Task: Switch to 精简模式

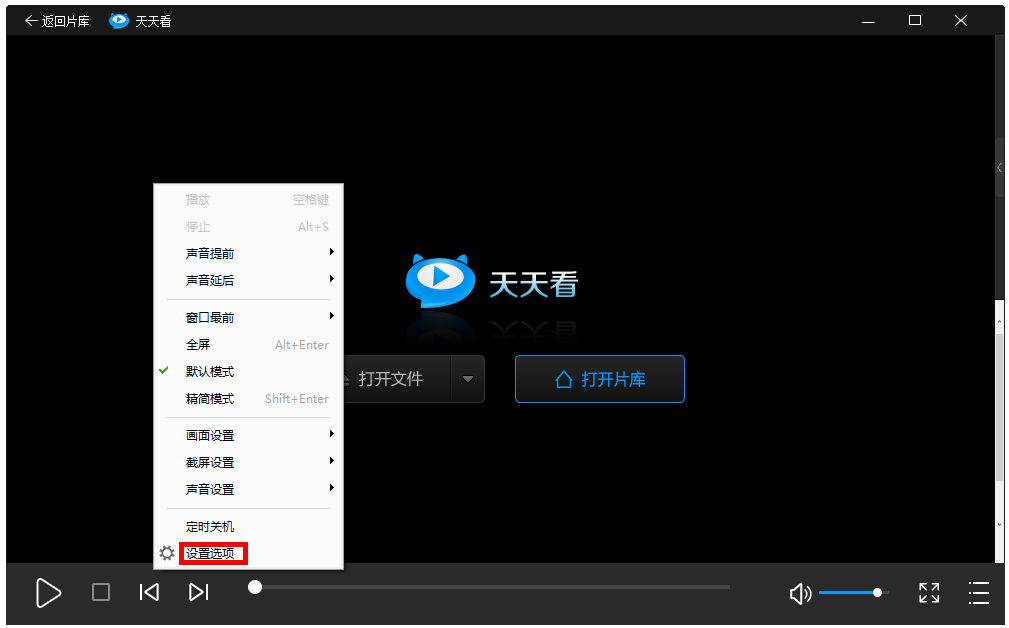Action: [x=248, y=398]
